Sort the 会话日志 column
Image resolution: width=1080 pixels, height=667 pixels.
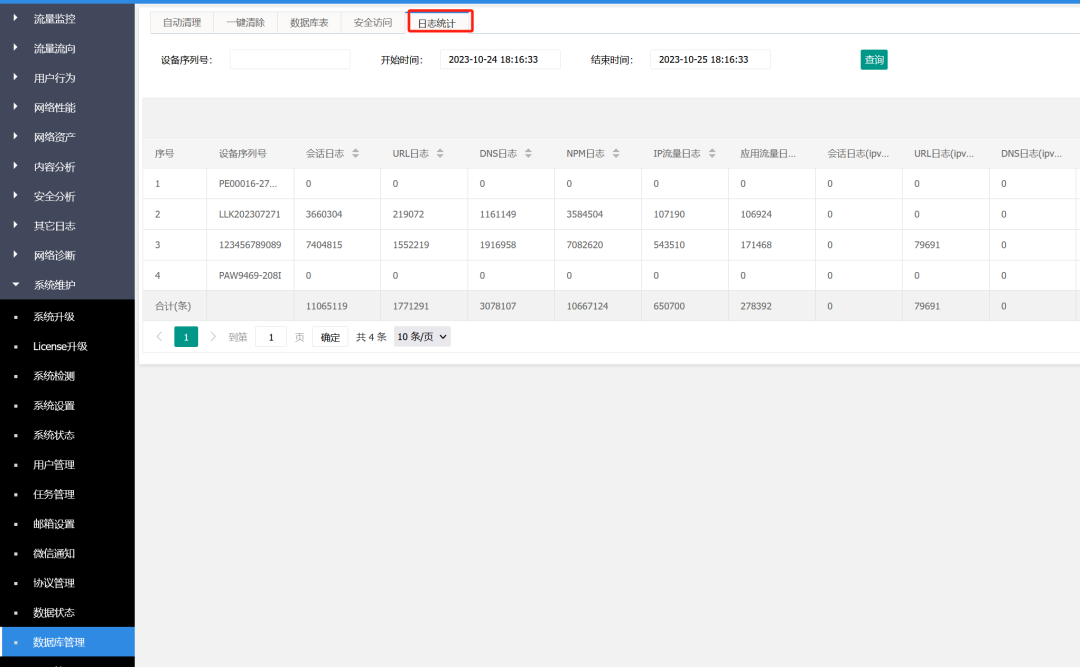click(355, 154)
